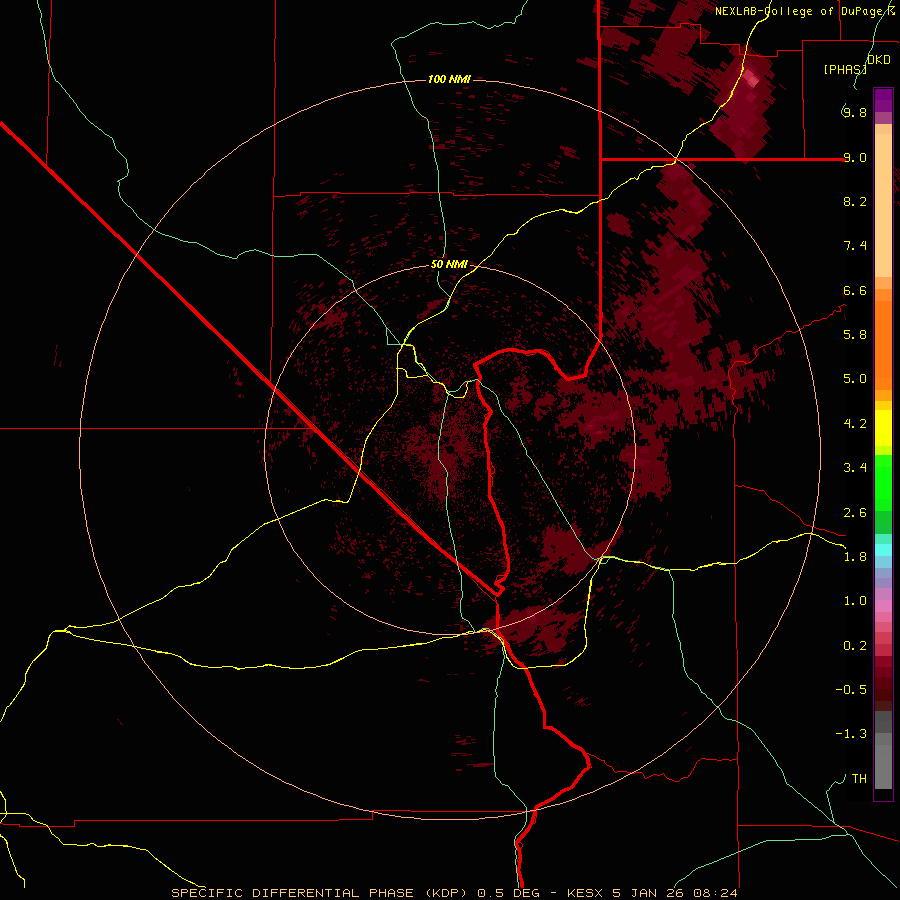Pick the cyan swatch on the color bar
Screen dimensions: 900x900
[x=883, y=549]
